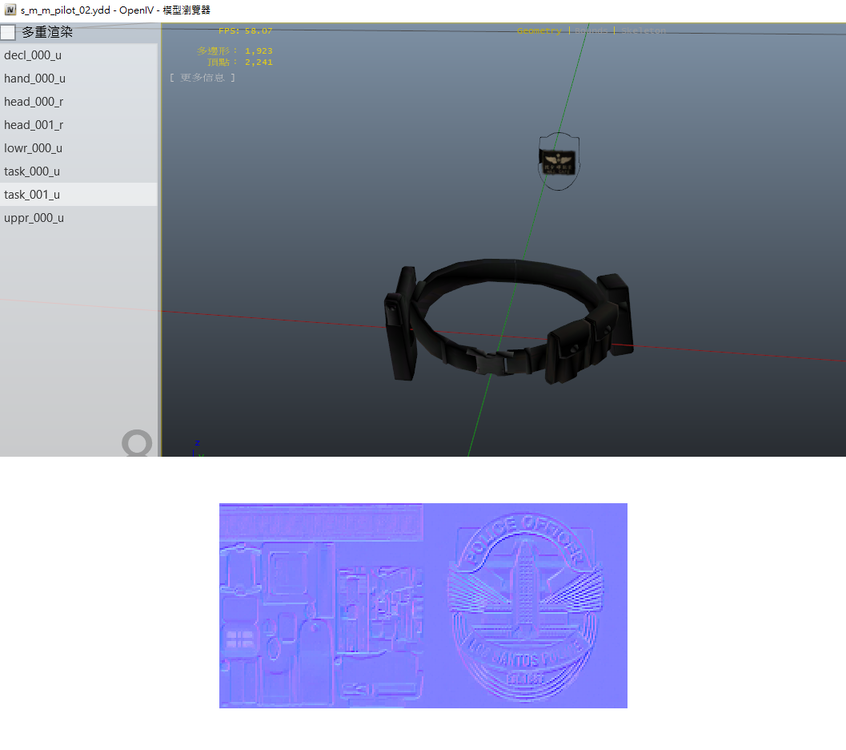Toggle the 多重渲染 checkbox
This screenshot has width=846, height=750.
click(x=8, y=32)
